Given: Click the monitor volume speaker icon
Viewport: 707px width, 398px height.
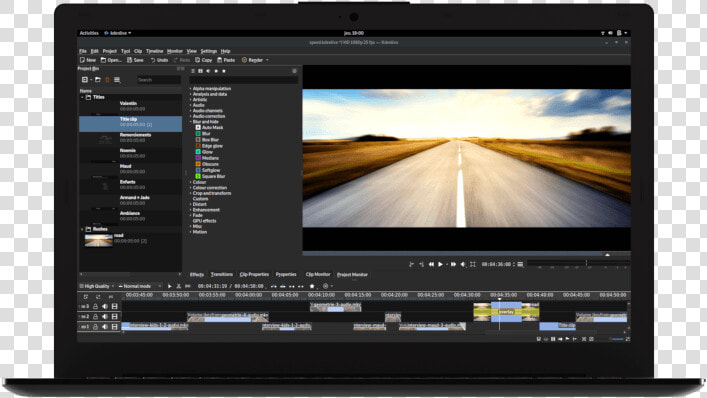Looking at the screenshot, I should [x=463, y=264].
